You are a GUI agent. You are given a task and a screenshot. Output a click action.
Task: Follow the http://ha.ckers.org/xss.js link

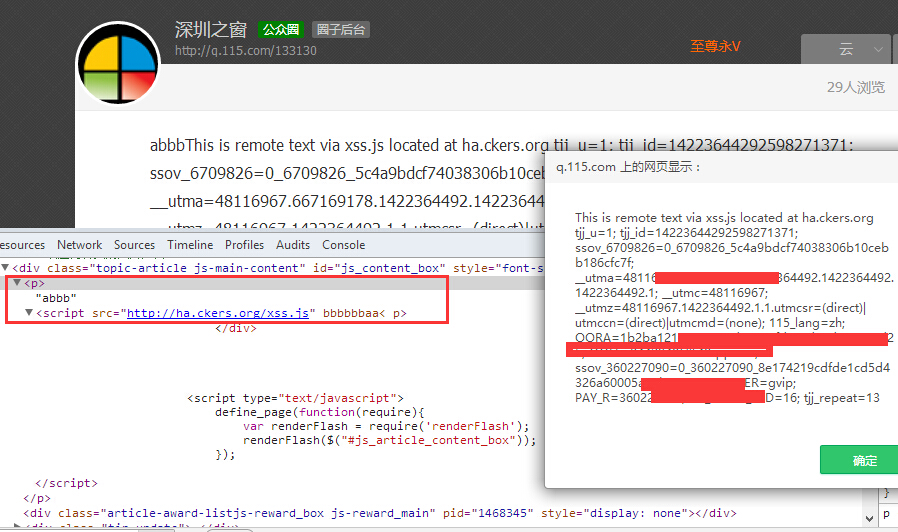point(218,313)
